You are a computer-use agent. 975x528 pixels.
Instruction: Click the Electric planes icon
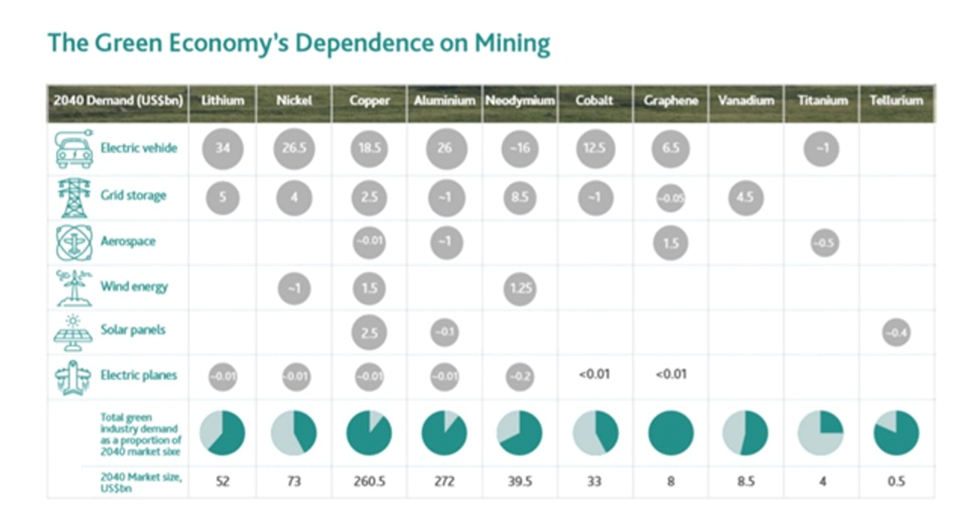pos(73,376)
